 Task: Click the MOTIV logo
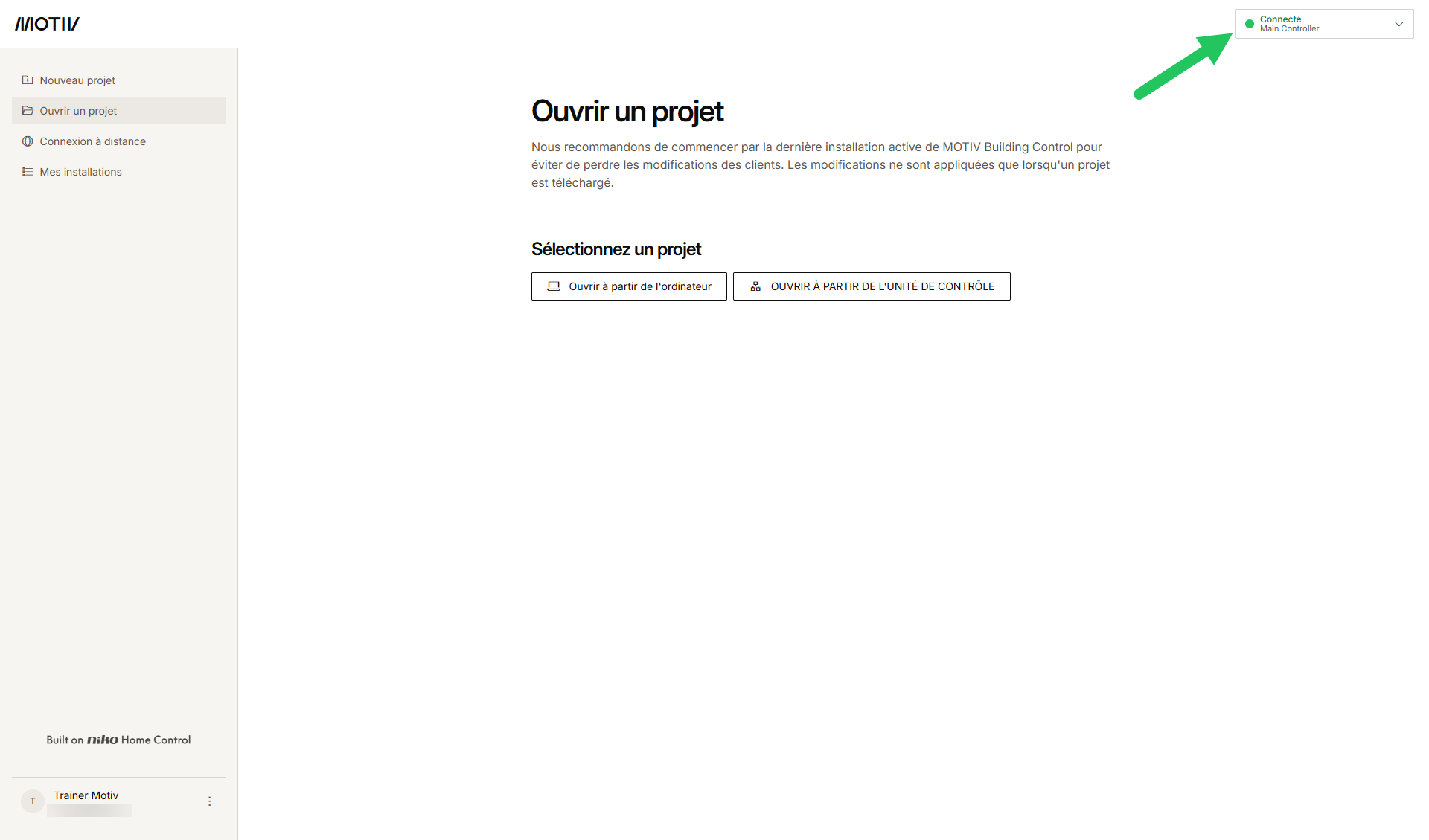click(x=47, y=24)
